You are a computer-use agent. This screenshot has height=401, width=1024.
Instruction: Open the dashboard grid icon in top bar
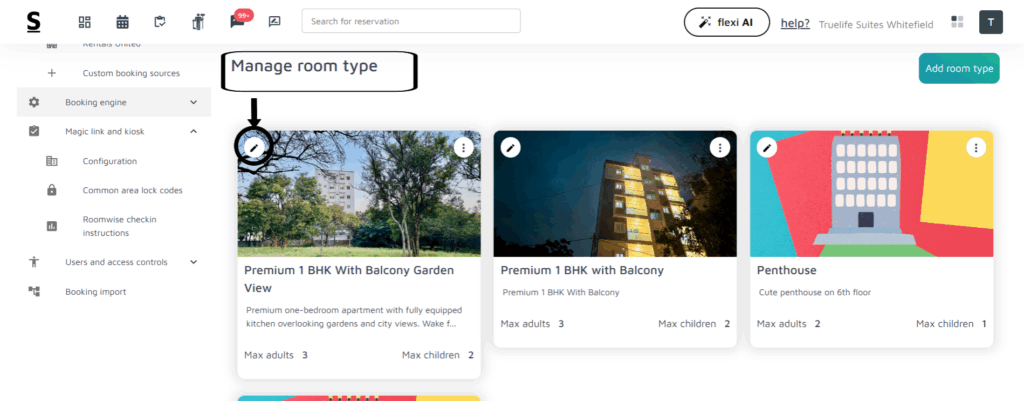pos(85,22)
